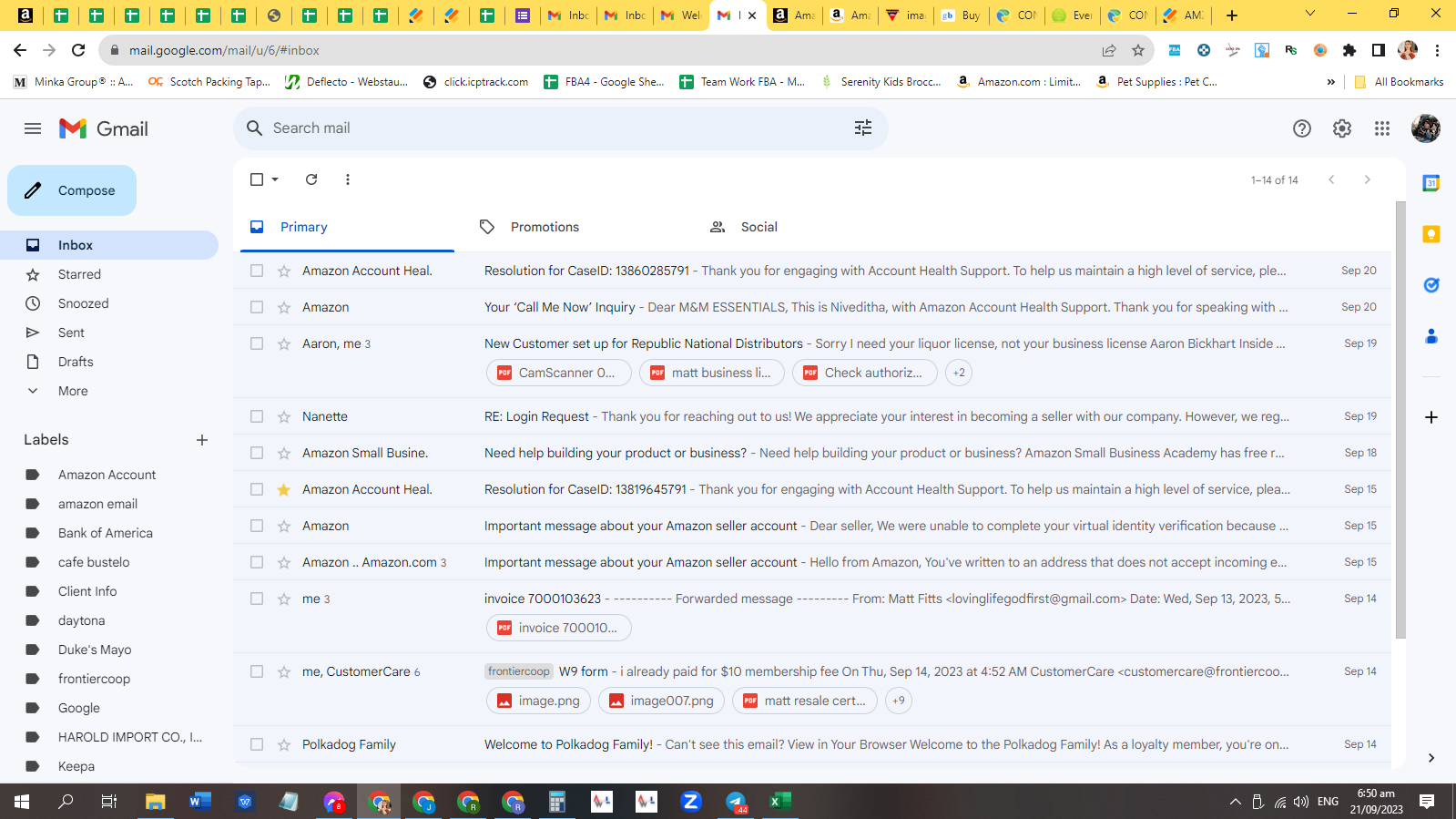This screenshot has height=819, width=1456.
Task: Open the Bank of America label
Action: tap(106, 533)
